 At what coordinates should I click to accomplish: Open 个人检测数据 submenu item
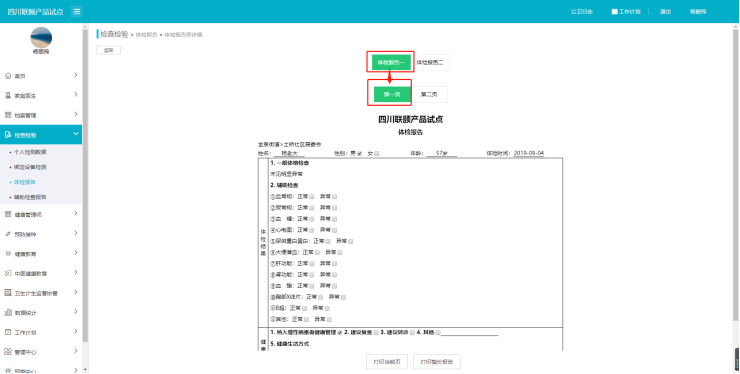(30, 152)
